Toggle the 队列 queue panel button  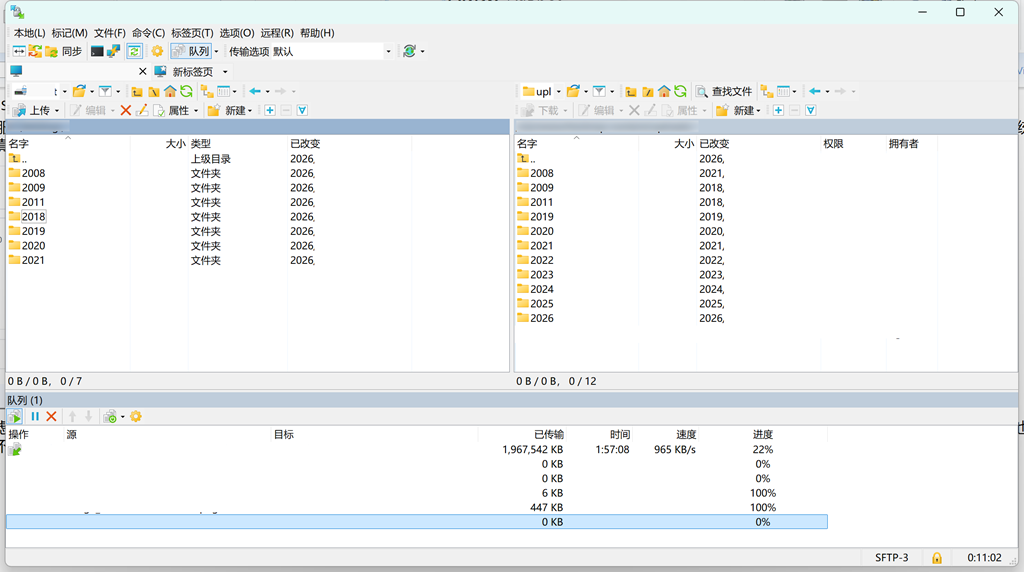pyautogui.click(x=191, y=51)
